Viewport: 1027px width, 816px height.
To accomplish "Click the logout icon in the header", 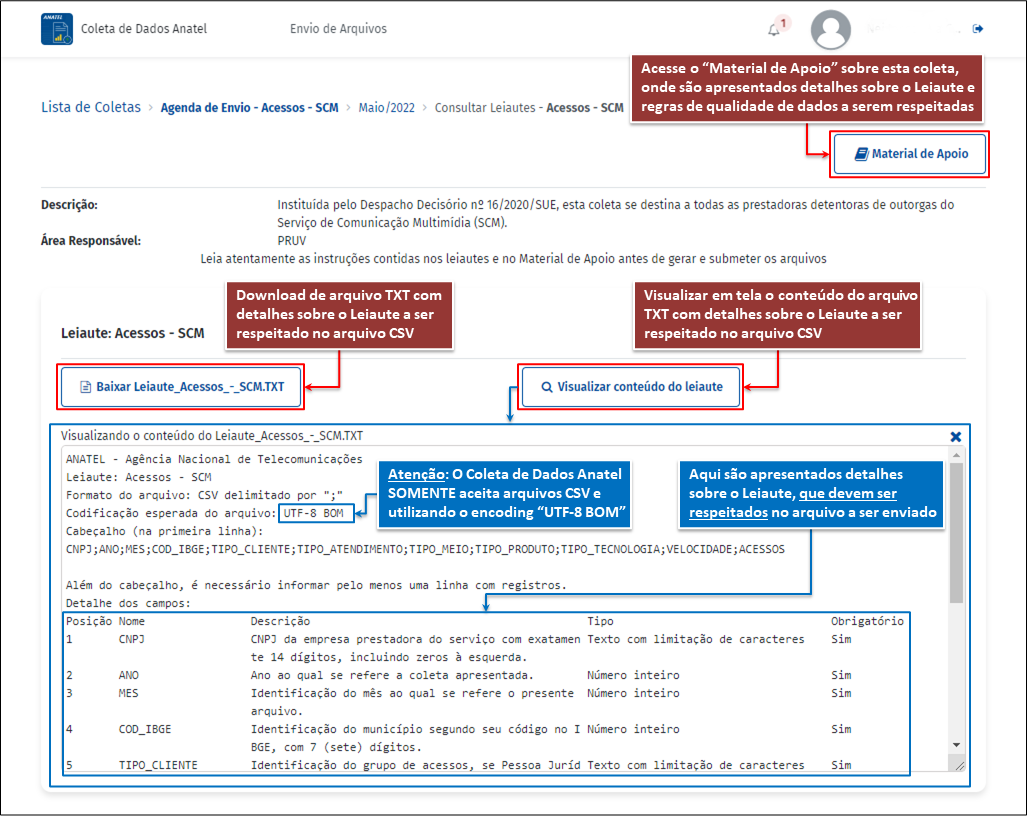I will (977, 29).
